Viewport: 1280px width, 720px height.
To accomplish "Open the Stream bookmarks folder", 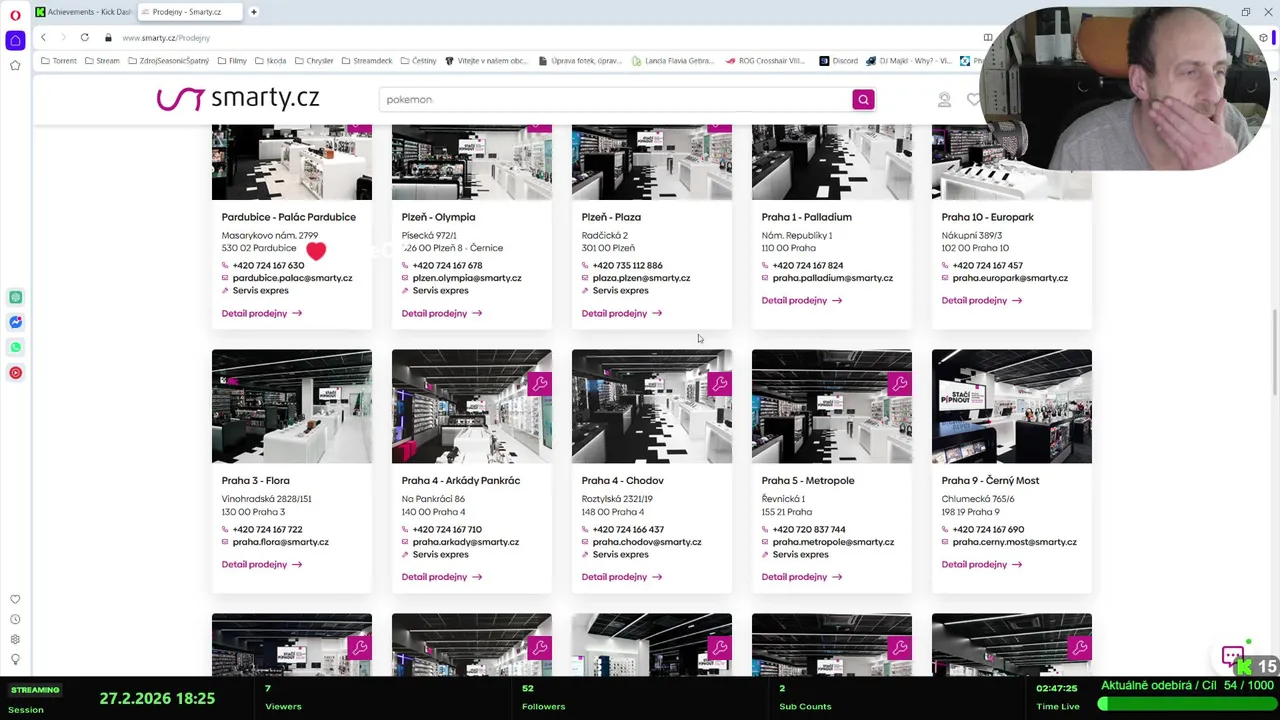I will (x=102, y=61).
